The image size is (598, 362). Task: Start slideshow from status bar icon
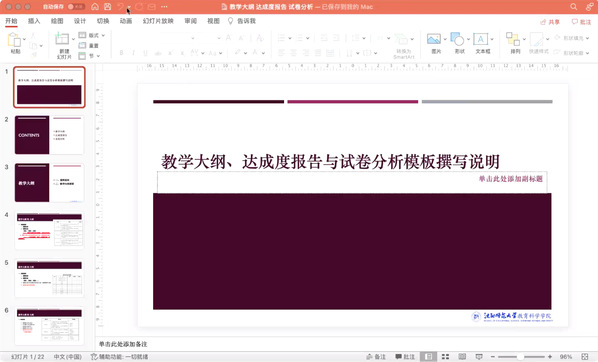(x=479, y=357)
